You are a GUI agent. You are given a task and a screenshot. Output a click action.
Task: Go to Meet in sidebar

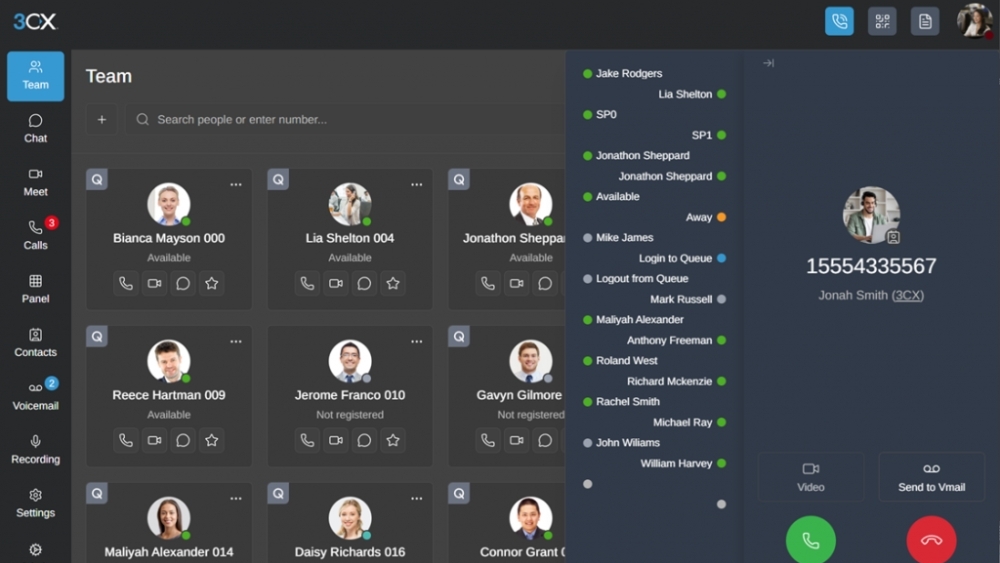pyautogui.click(x=36, y=182)
